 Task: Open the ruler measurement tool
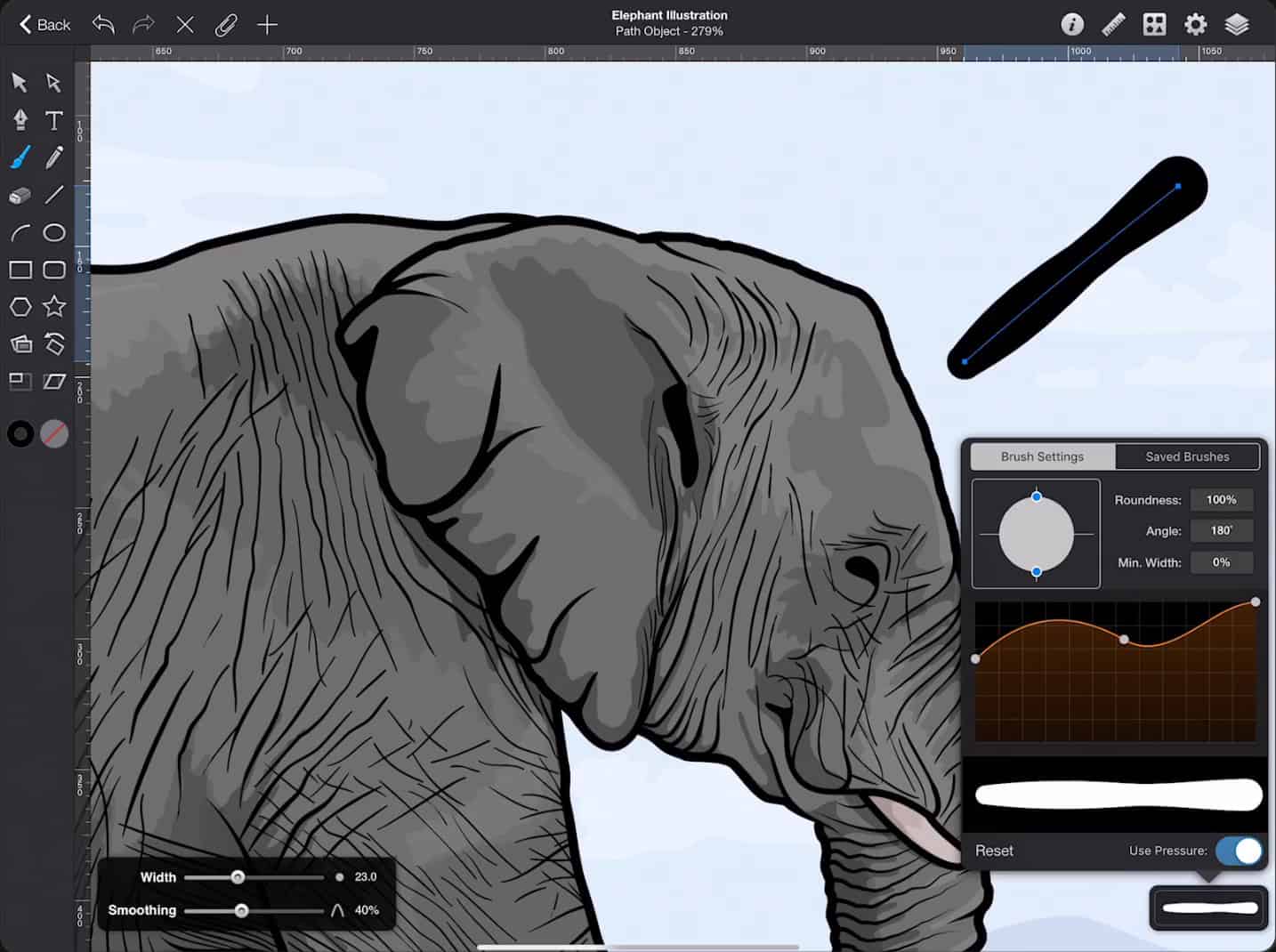click(x=1112, y=24)
